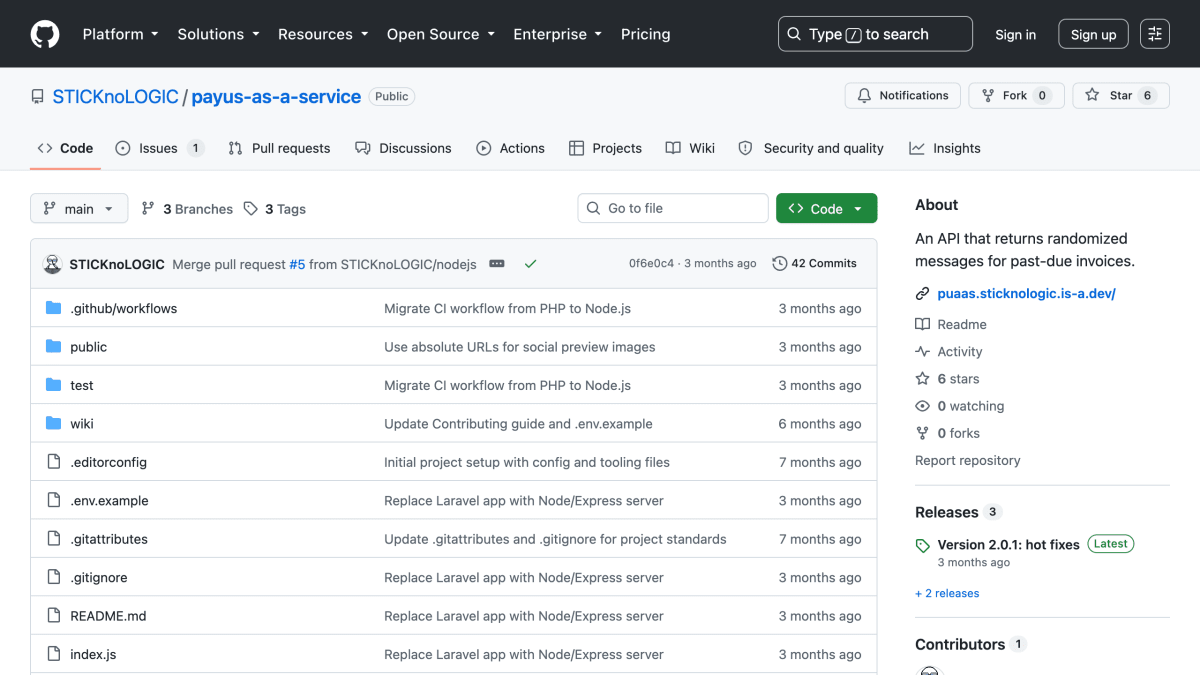The width and height of the screenshot is (1200, 675).
Task: View 6 stars stargazers link
Action: pos(947,379)
